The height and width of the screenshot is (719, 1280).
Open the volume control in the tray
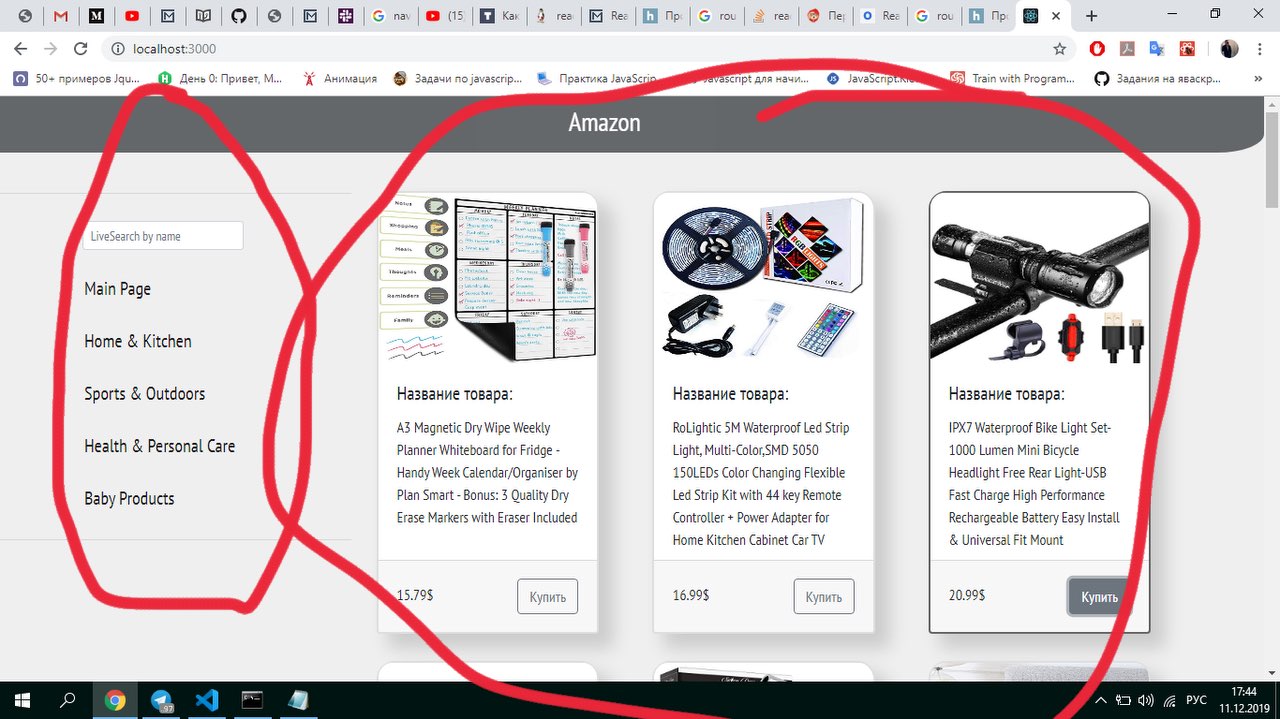[1146, 700]
